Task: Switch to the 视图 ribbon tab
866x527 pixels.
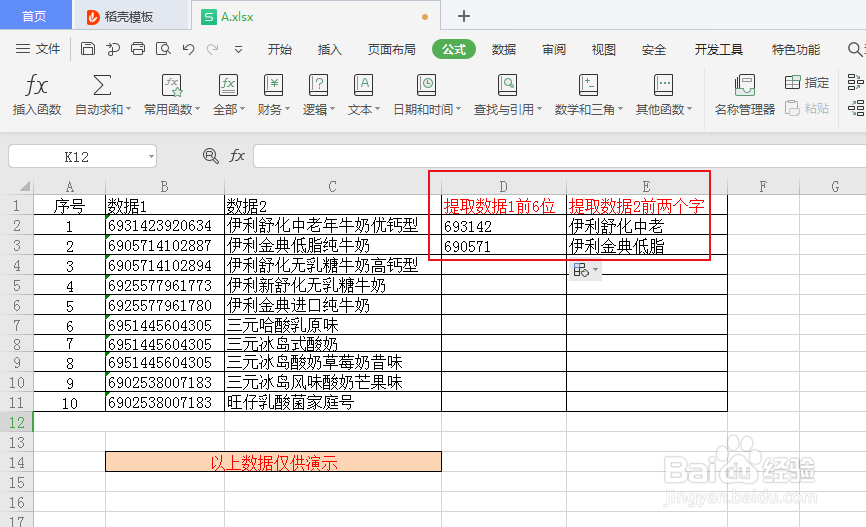Action: (x=604, y=50)
